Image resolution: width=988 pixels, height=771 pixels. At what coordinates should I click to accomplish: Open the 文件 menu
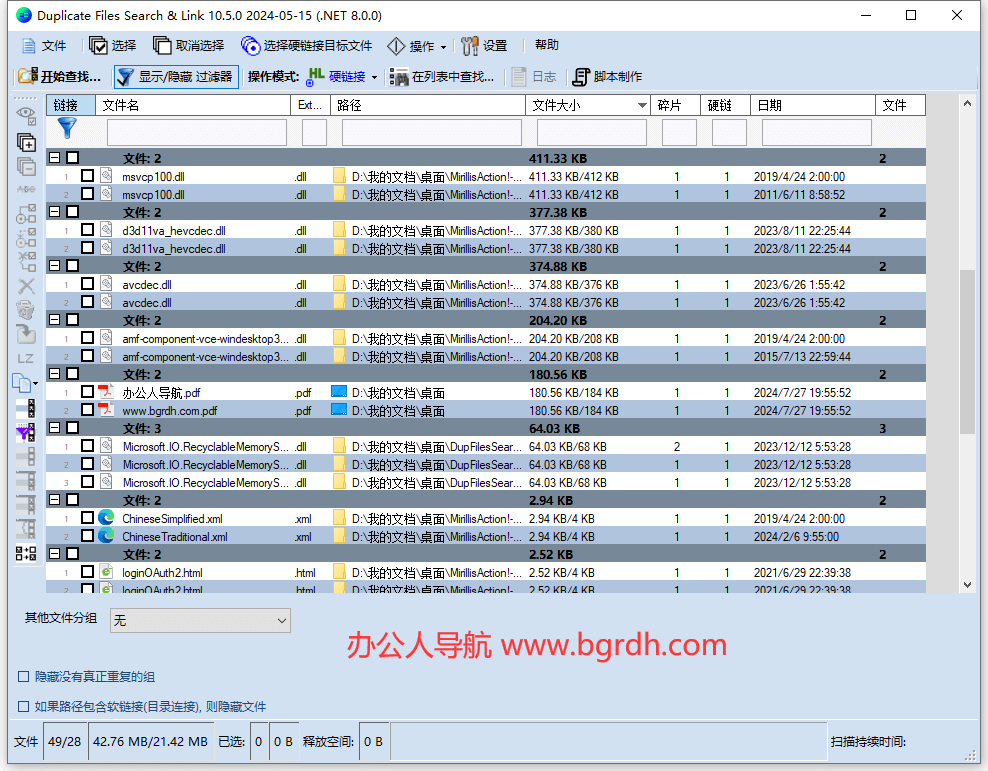coord(46,45)
